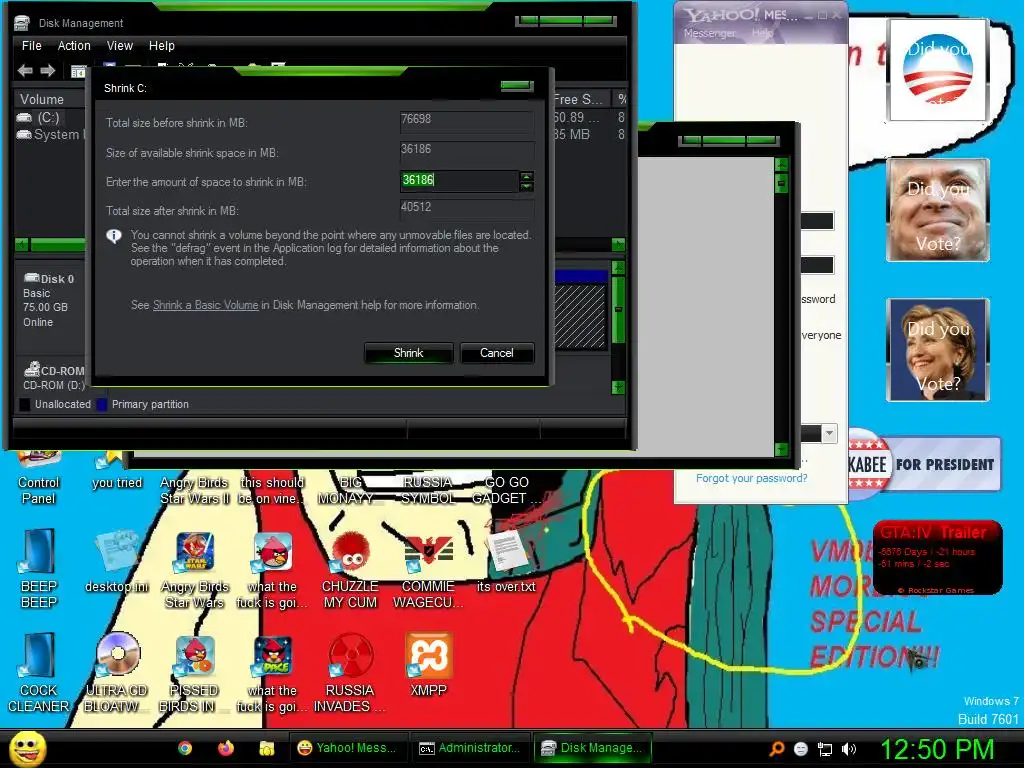Open the Shrink a Basic Volume help link

(x=205, y=305)
